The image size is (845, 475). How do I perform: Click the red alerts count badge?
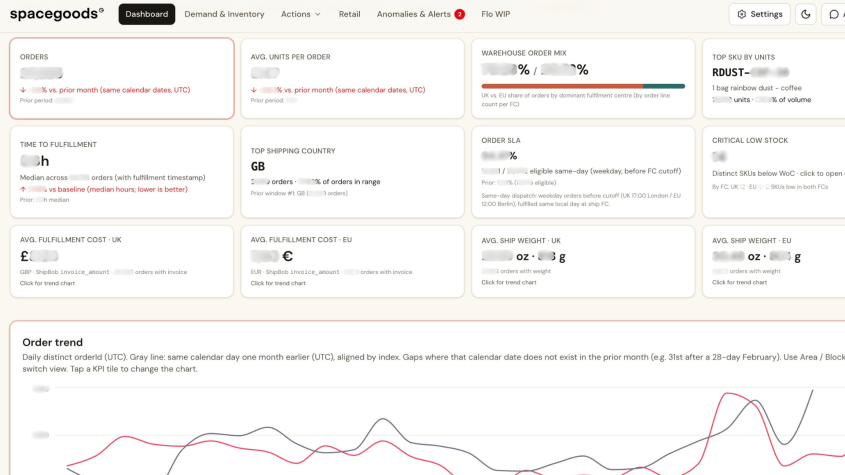pyautogui.click(x=460, y=15)
